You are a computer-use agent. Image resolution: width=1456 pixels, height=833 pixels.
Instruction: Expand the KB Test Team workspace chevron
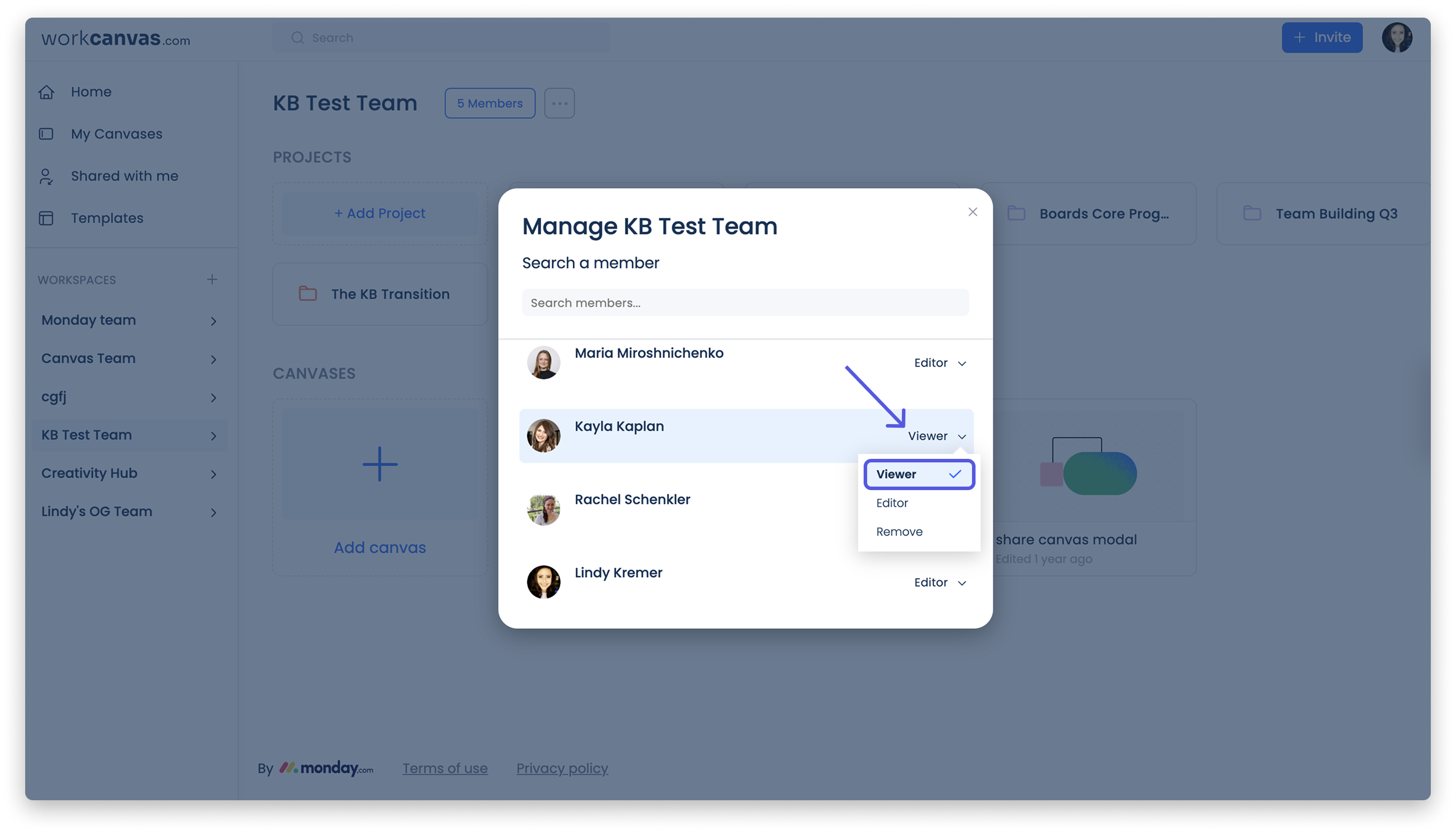pos(213,436)
